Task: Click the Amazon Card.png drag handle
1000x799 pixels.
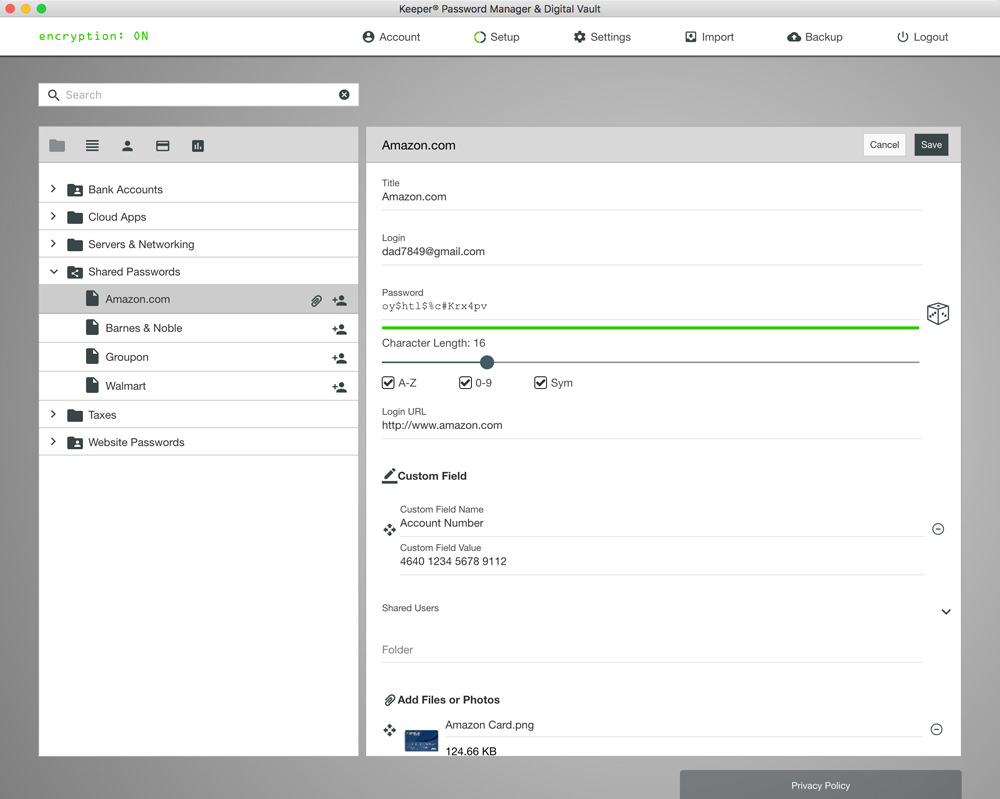Action: pos(390,729)
